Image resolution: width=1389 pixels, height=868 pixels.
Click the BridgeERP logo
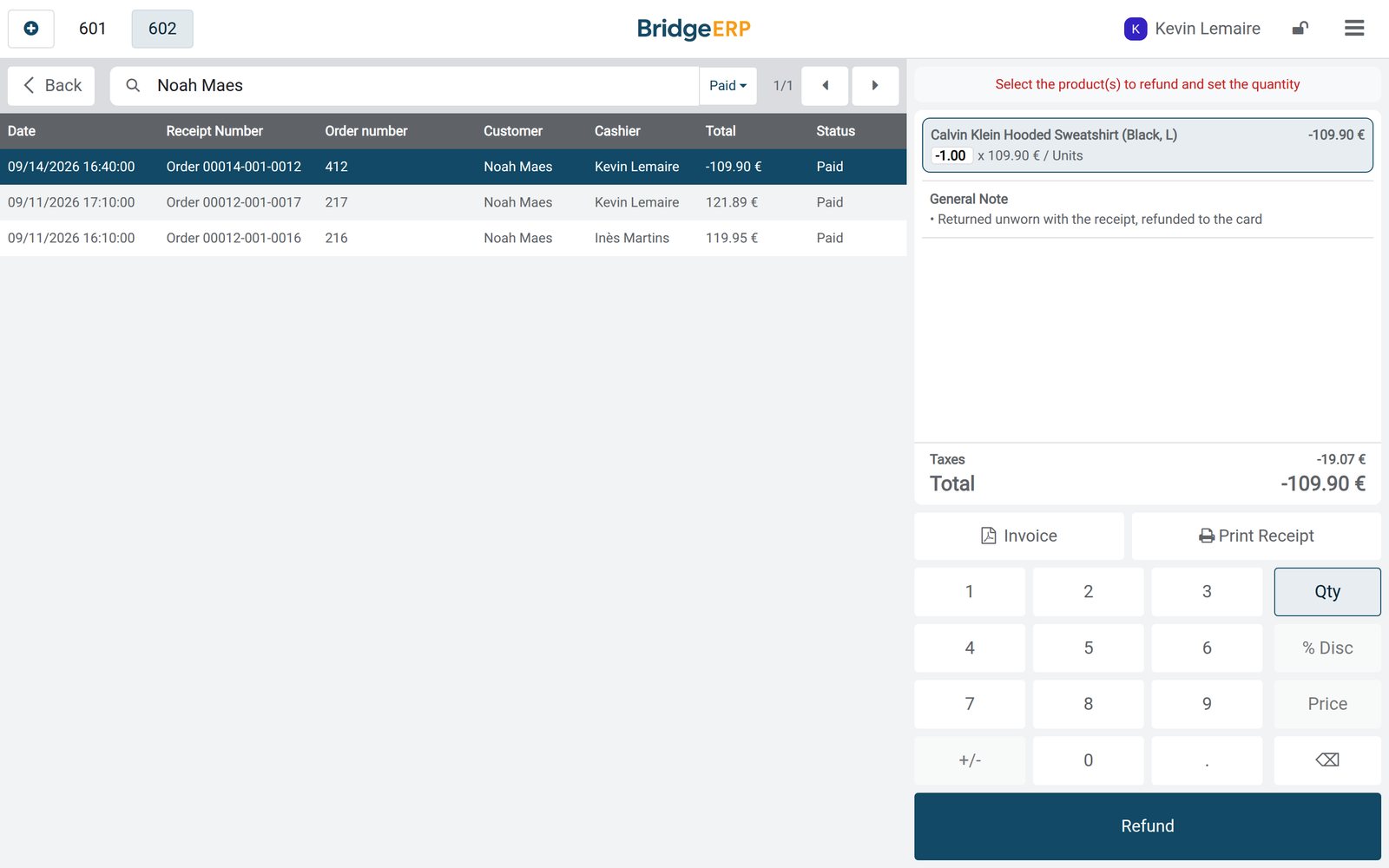click(x=694, y=29)
